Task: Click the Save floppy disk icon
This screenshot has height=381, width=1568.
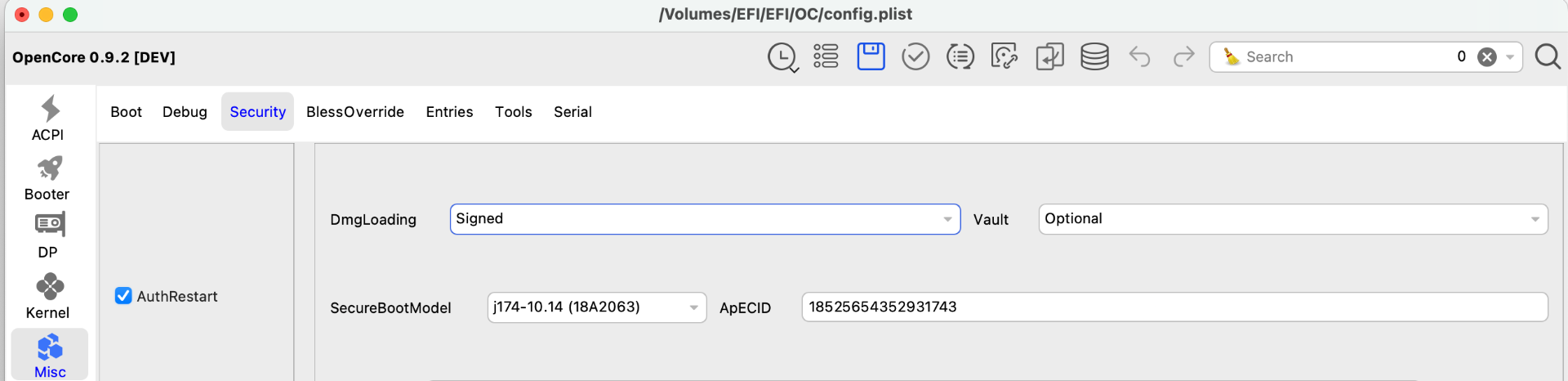Action: click(x=871, y=56)
